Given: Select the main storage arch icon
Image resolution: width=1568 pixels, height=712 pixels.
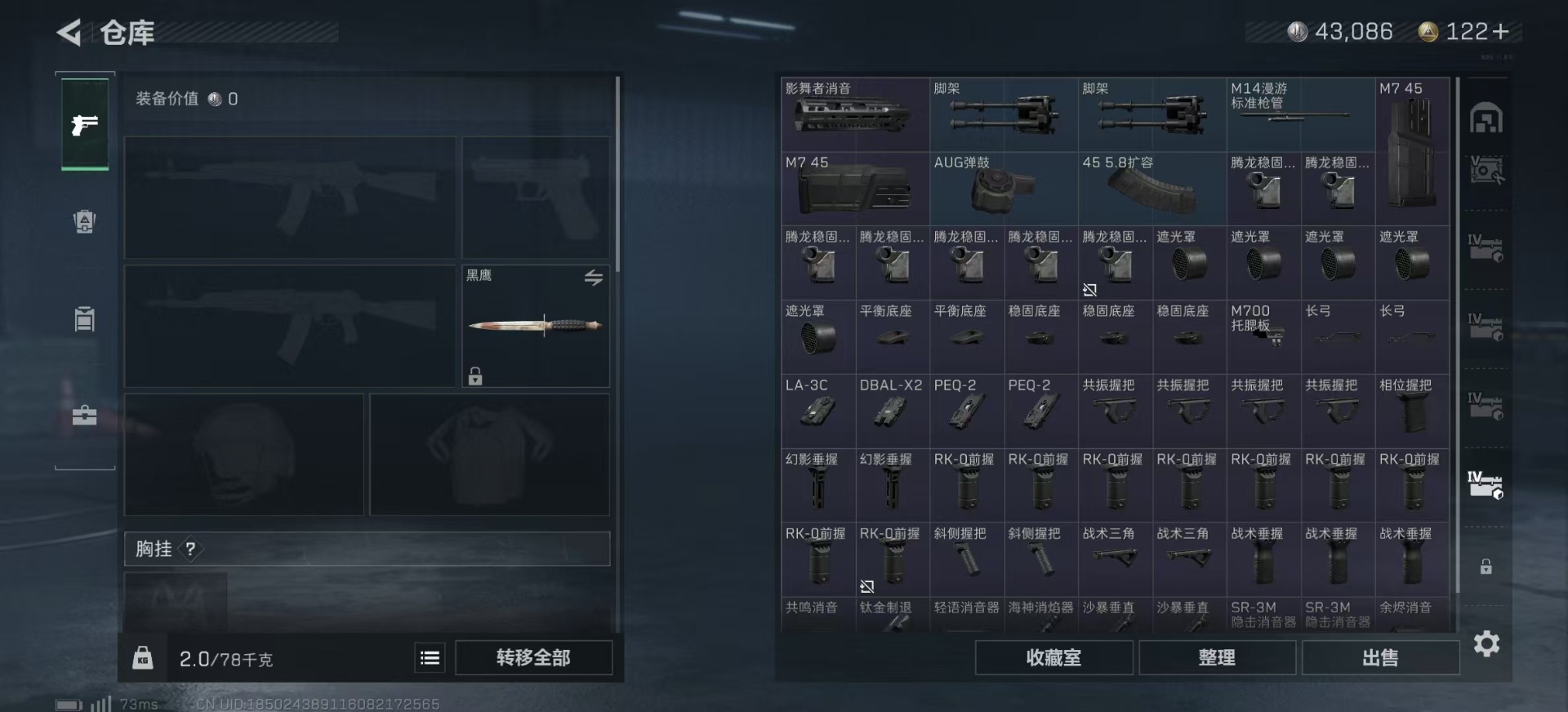Looking at the screenshot, I should pyautogui.click(x=1486, y=119).
